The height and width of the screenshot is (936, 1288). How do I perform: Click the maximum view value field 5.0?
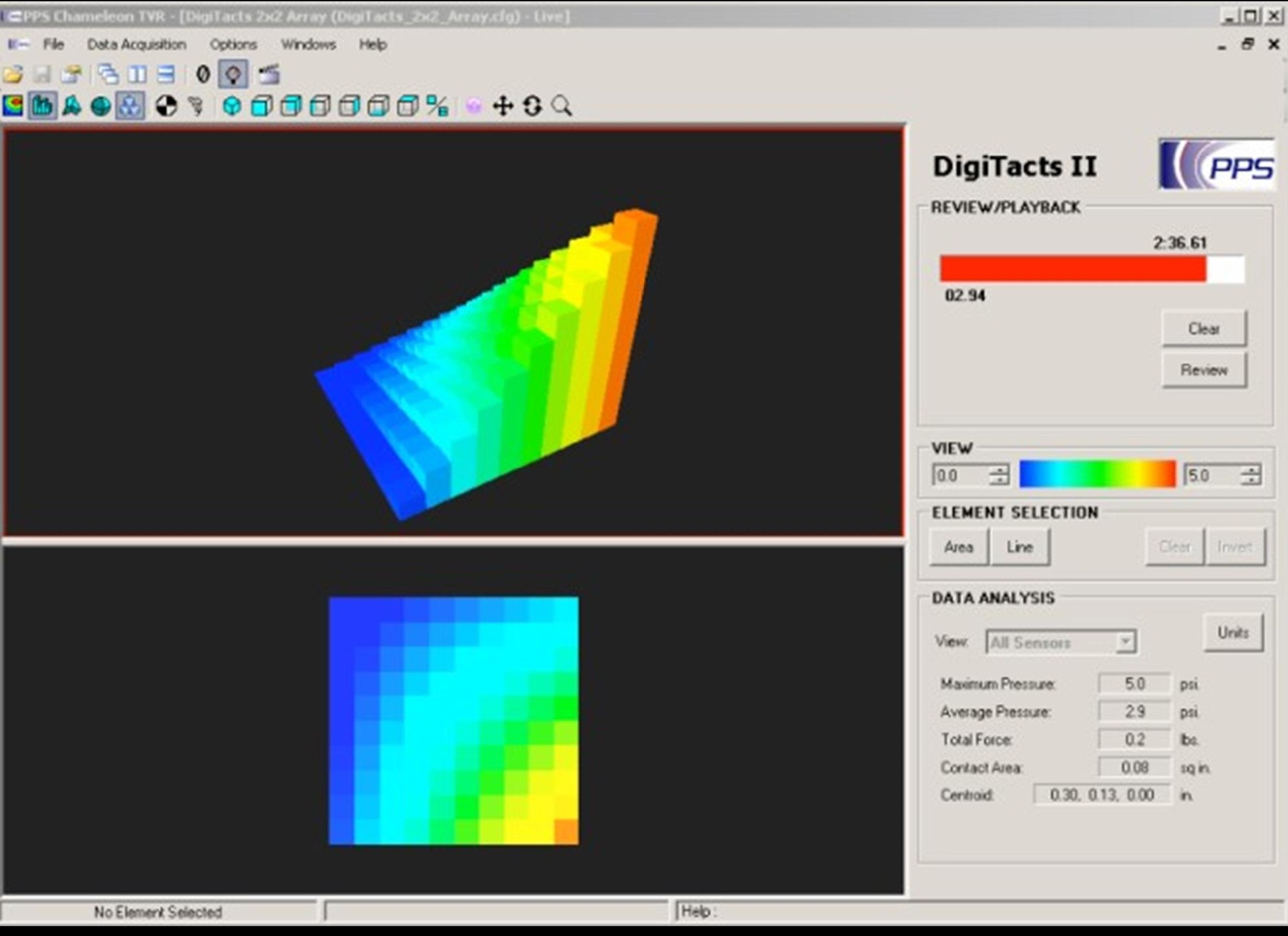1212,475
